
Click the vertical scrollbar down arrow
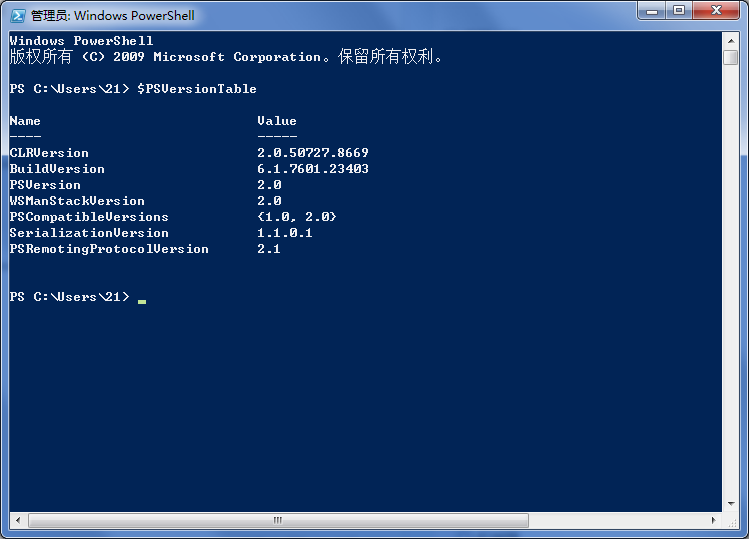point(731,504)
